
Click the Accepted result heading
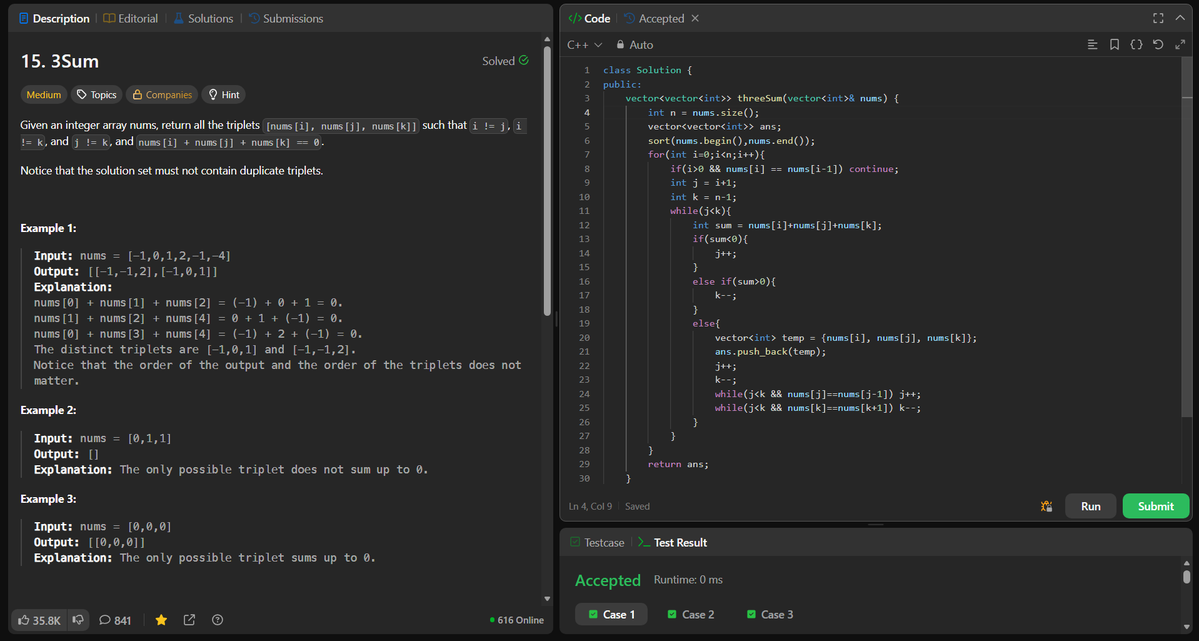point(608,581)
